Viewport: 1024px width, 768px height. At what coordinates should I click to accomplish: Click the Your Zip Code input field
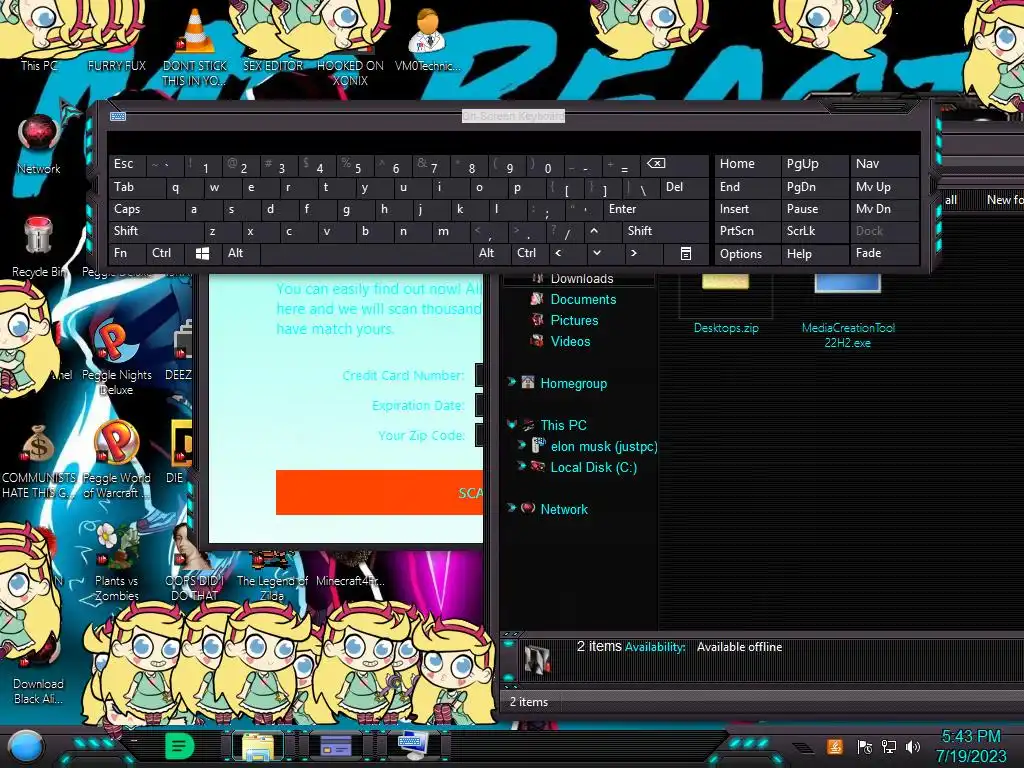coord(479,435)
